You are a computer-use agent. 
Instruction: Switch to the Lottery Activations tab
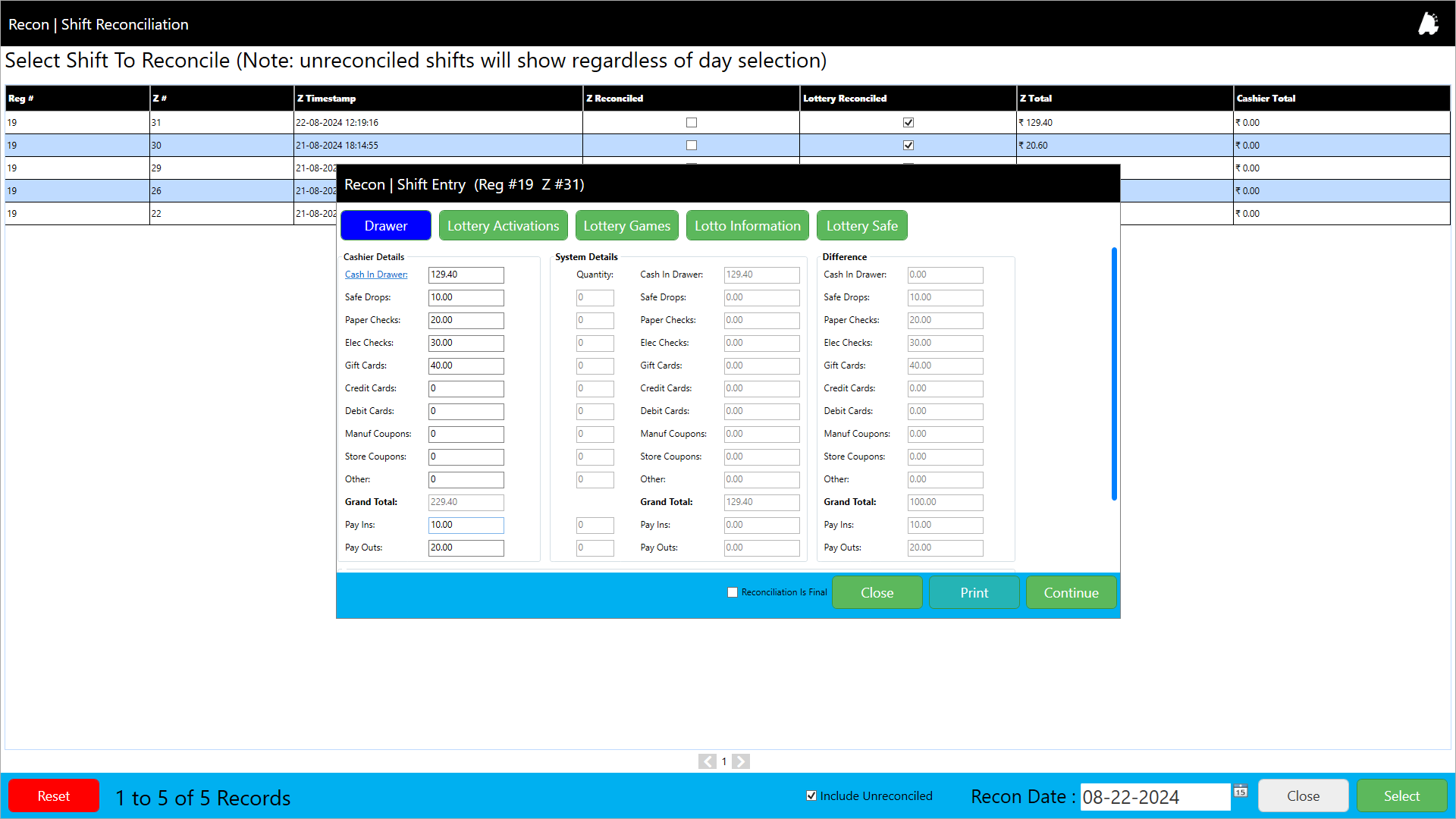click(x=503, y=226)
